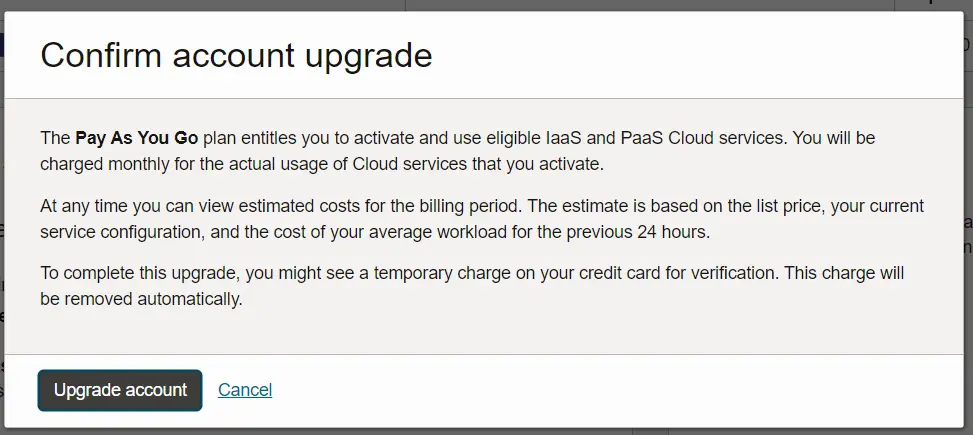Image resolution: width=973 pixels, height=435 pixels.
Task: Click the 'be removed automatically' text
Action: 141,298
